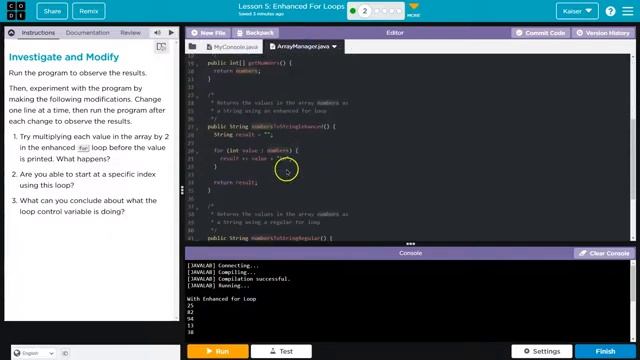Toggle the file browser folder icon
Screen dimensions: 640x360
point(193,47)
